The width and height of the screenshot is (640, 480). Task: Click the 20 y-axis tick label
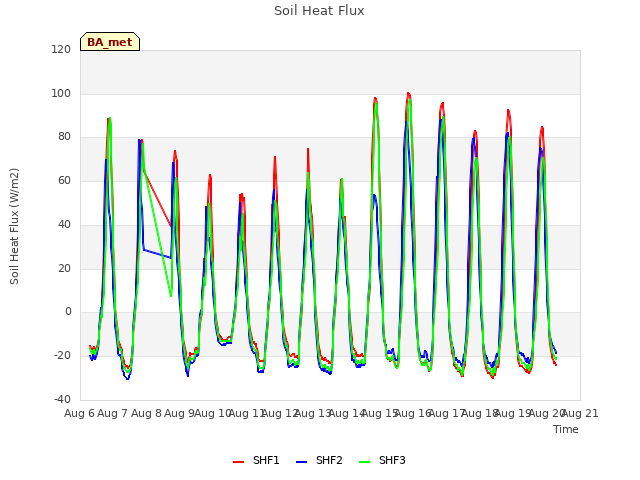[x=64, y=269]
